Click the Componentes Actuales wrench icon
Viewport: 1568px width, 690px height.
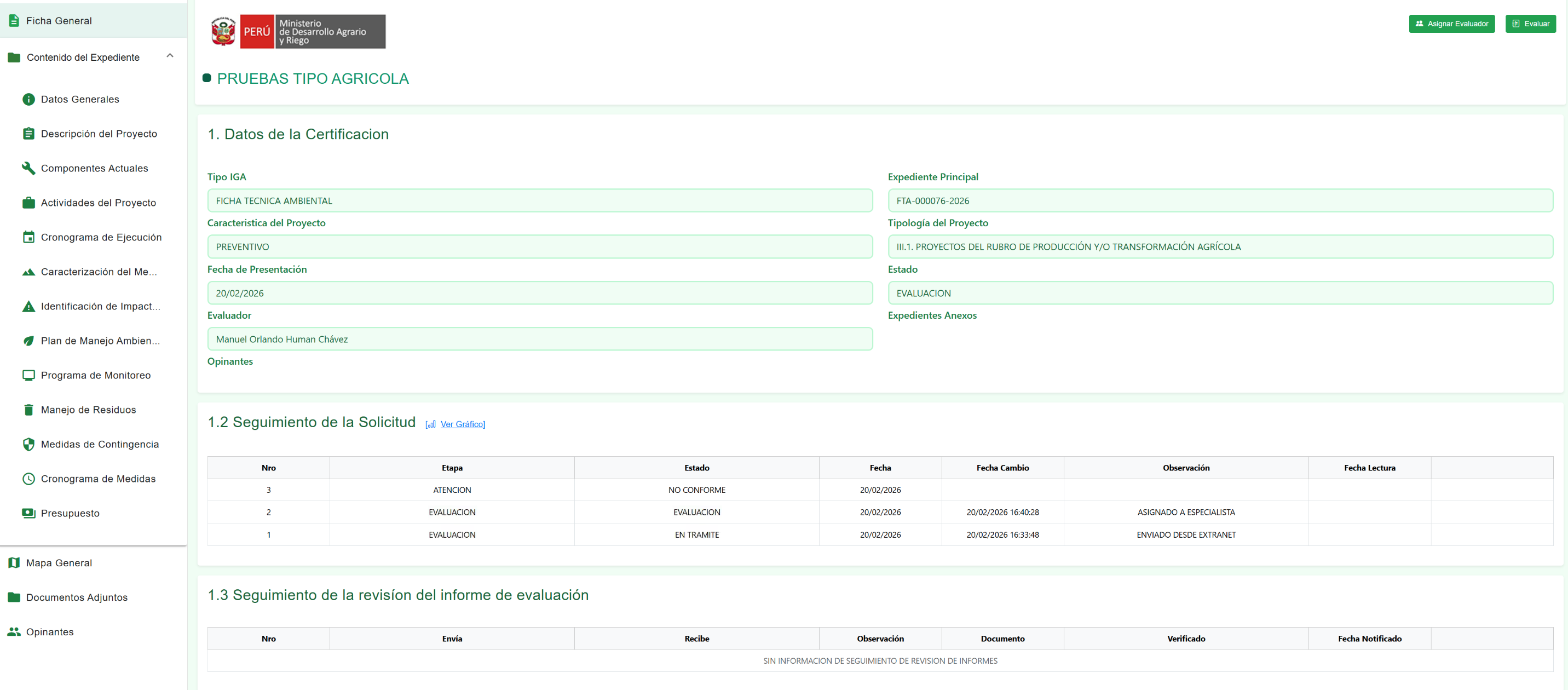pos(28,168)
